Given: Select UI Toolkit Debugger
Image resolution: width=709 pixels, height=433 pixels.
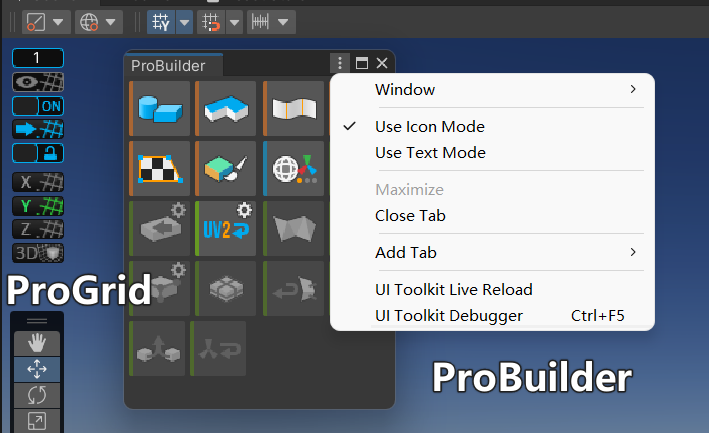Looking at the screenshot, I should 492,315.
